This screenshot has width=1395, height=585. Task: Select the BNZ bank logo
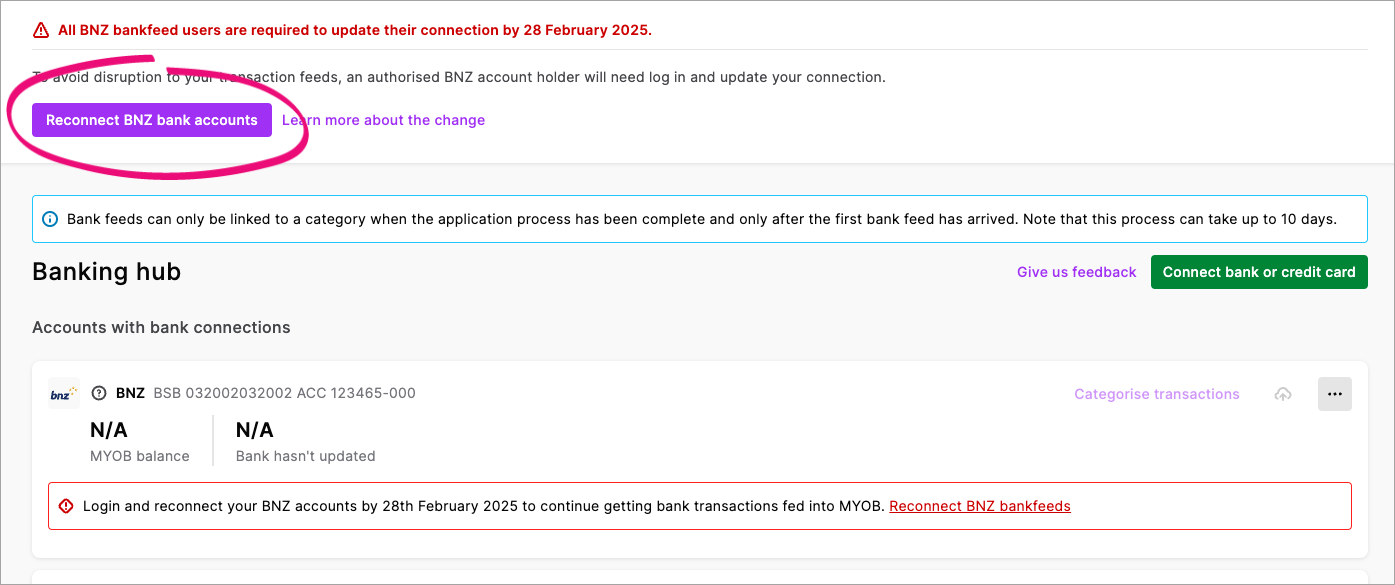coord(63,393)
